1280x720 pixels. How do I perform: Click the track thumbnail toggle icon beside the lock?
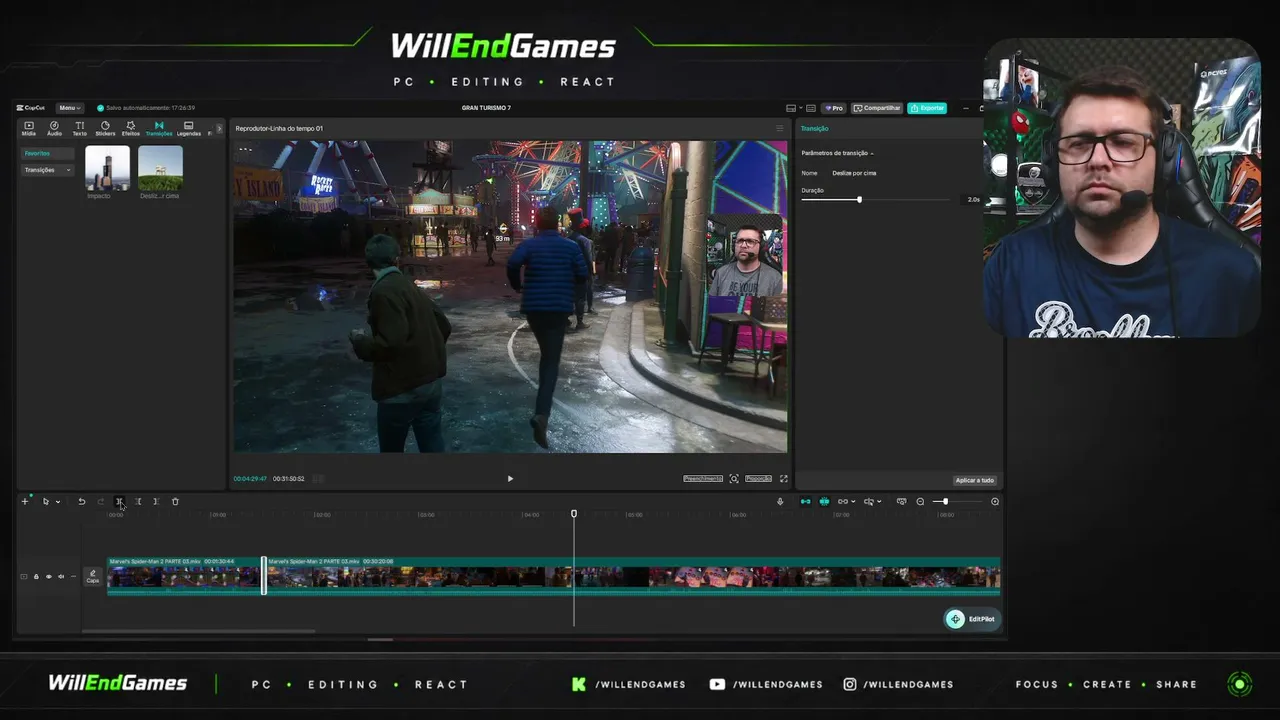[x=24, y=576]
